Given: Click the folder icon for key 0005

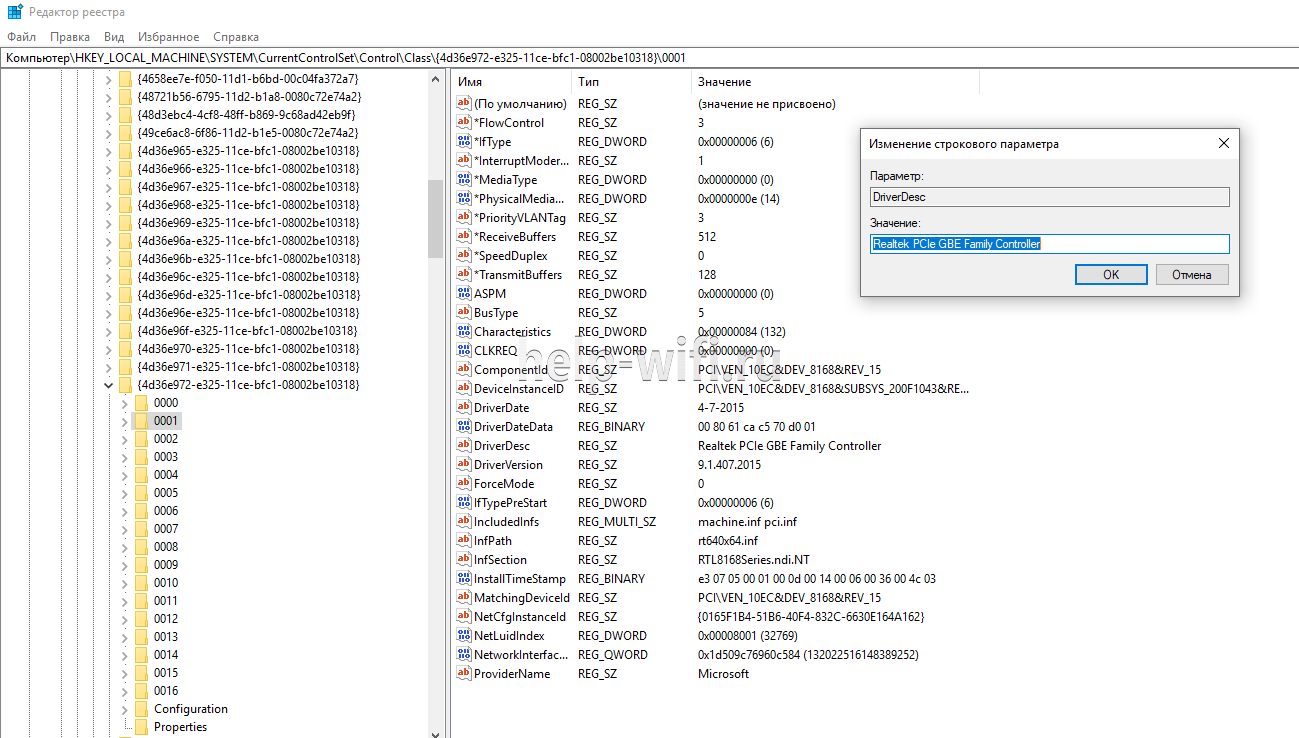Looking at the screenshot, I should (141, 493).
